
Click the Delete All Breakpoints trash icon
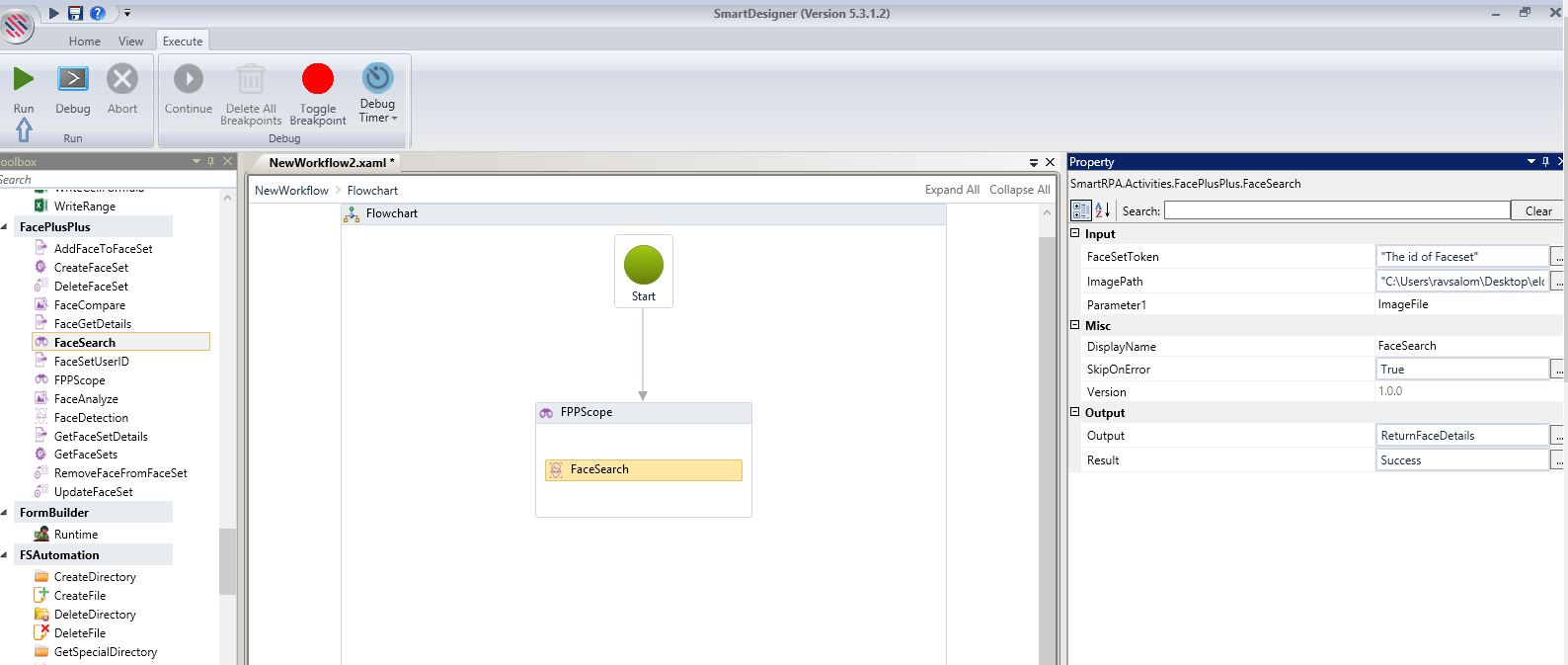coord(251,79)
